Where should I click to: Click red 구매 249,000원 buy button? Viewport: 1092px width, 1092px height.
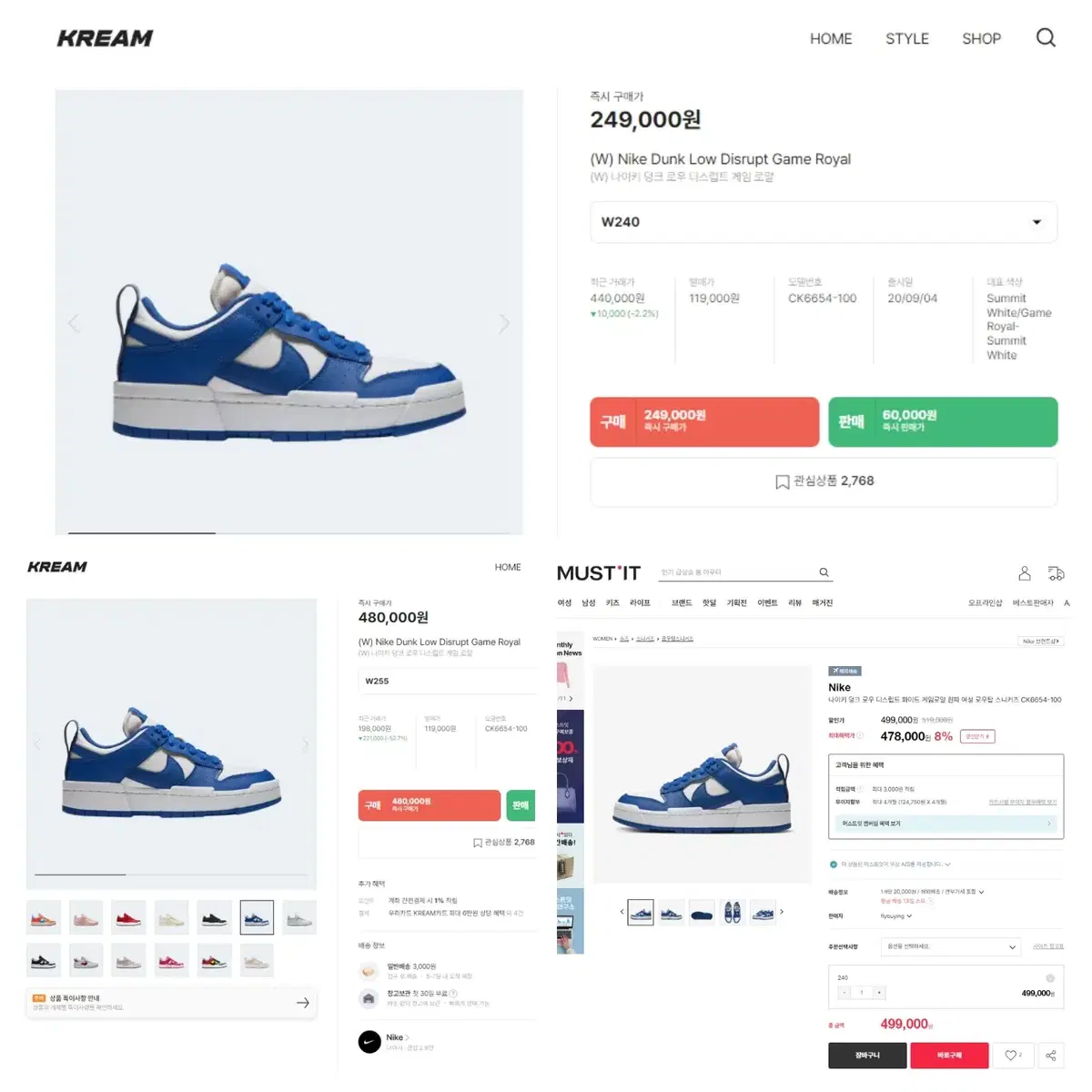click(x=704, y=421)
